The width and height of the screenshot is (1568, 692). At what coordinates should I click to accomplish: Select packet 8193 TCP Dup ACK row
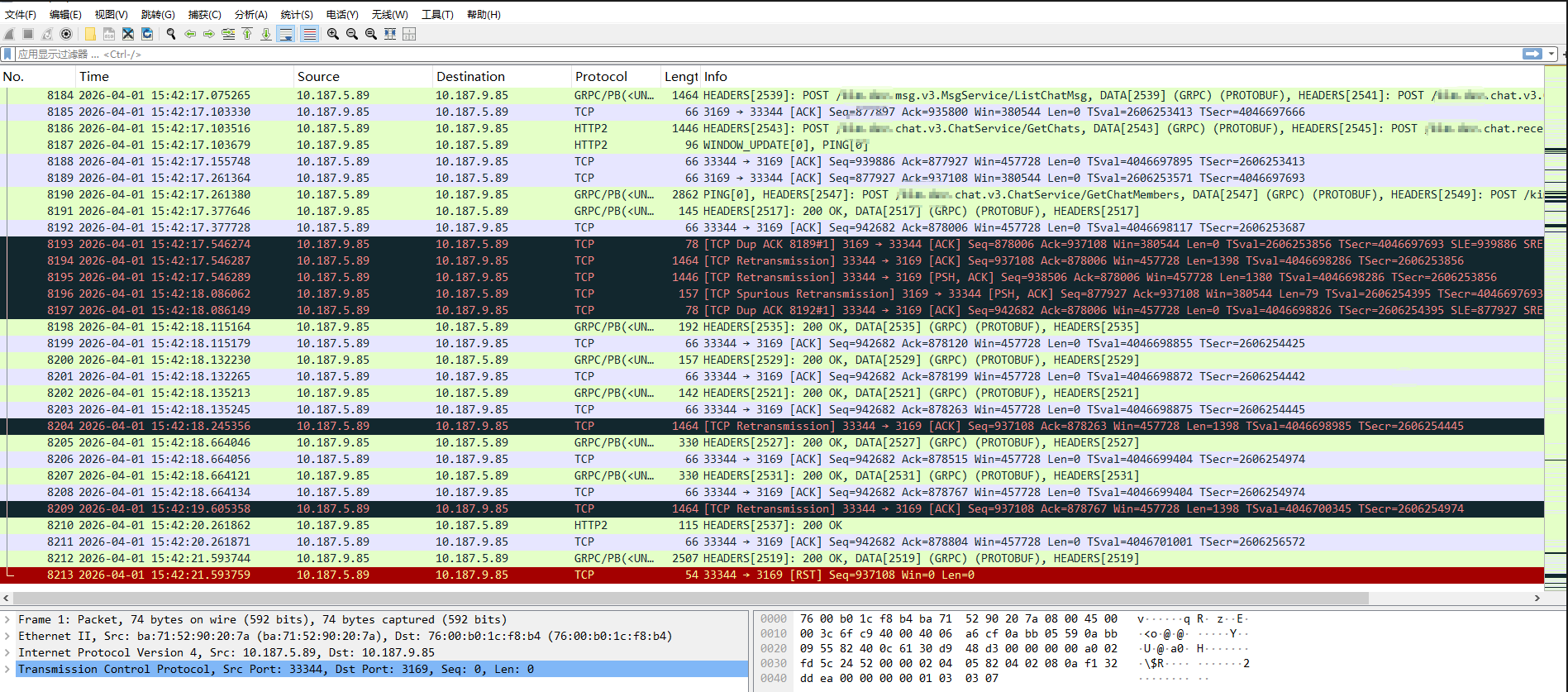pos(772,244)
